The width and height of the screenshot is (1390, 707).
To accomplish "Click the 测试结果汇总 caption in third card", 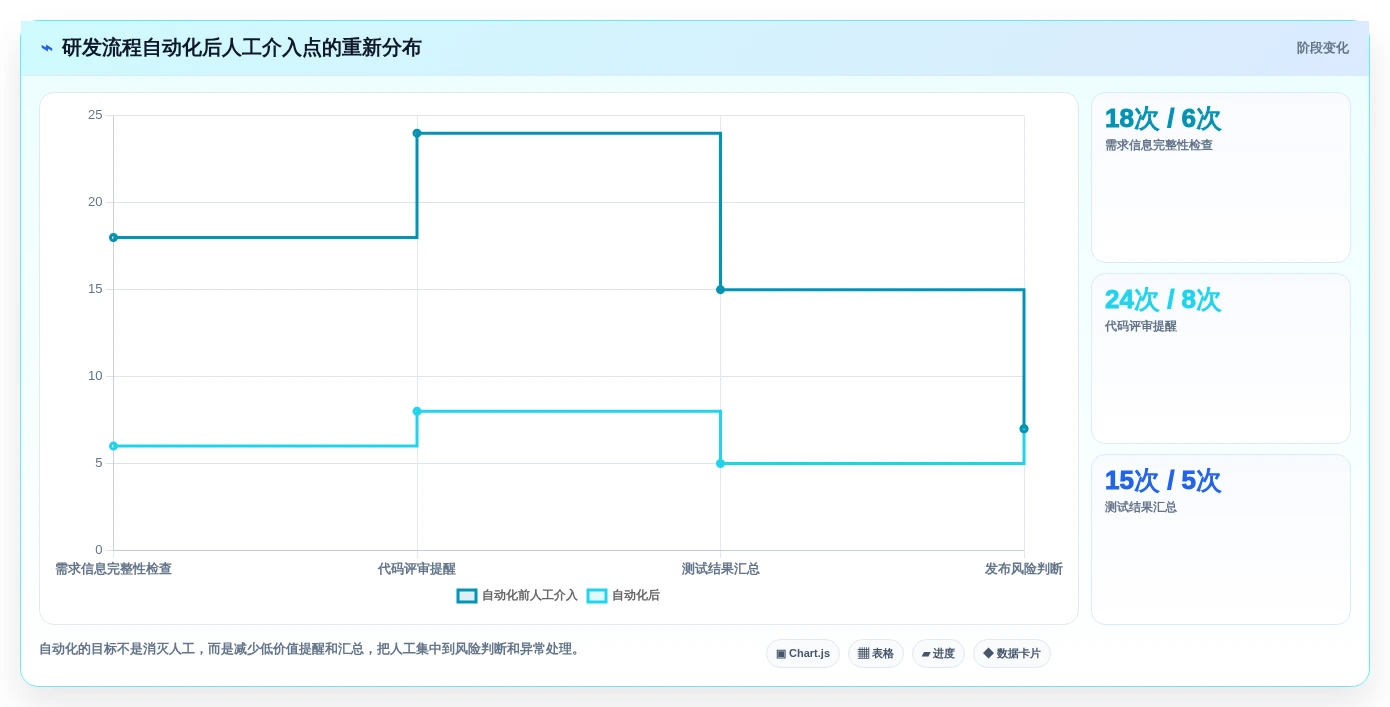I will click(x=1140, y=507).
